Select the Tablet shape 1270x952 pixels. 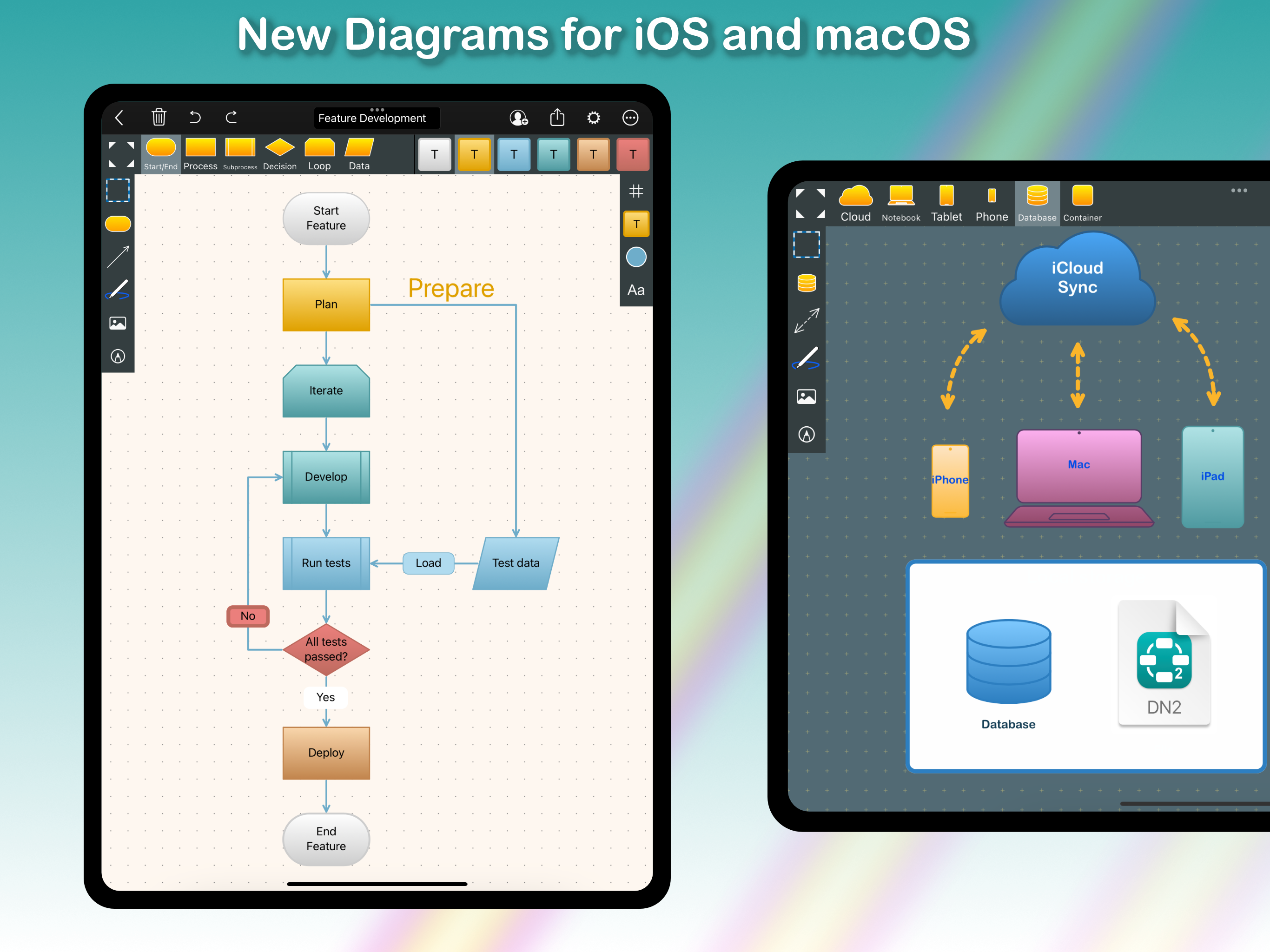tap(946, 204)
